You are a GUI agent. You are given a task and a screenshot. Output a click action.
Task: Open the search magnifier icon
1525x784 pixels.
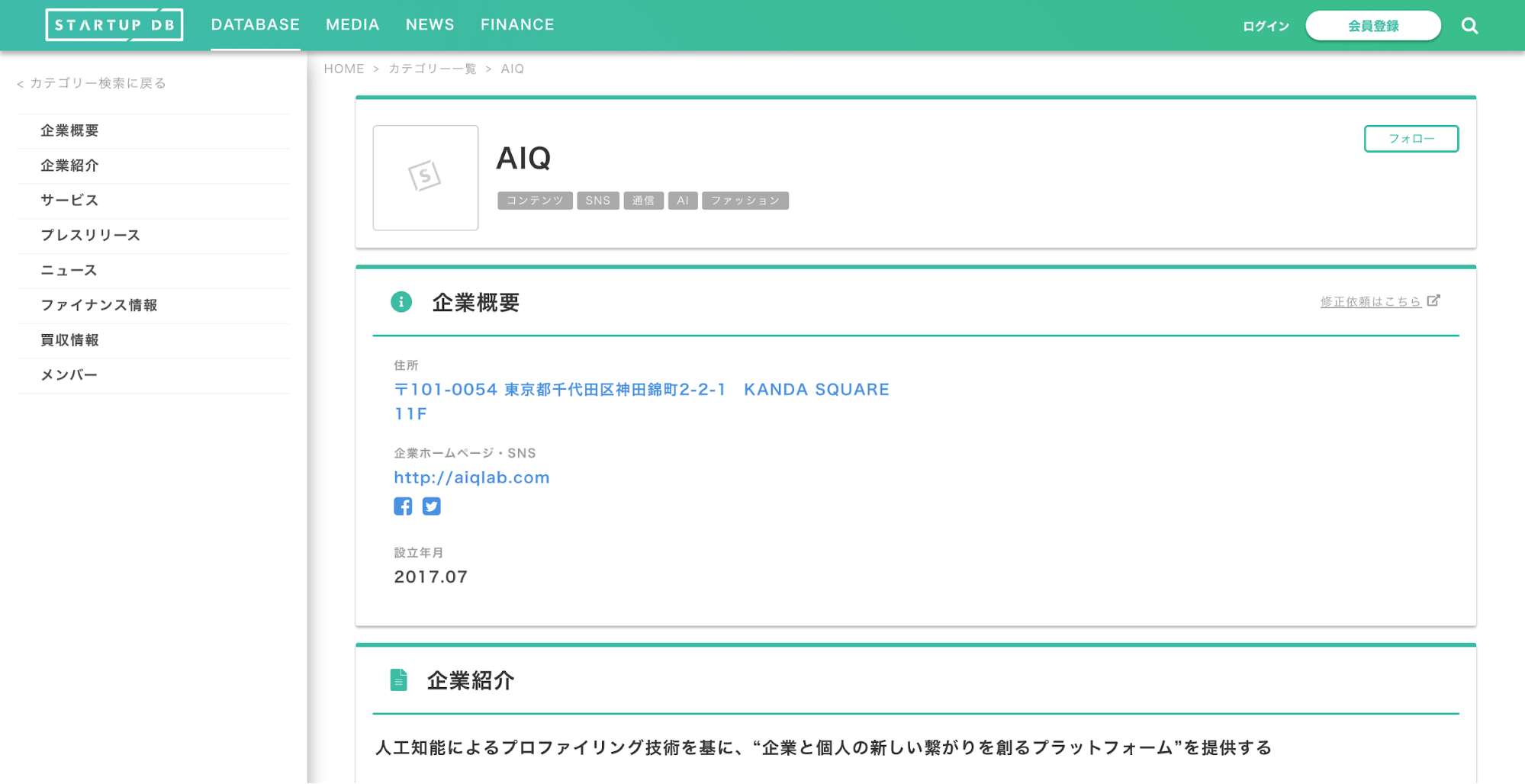1469,26
